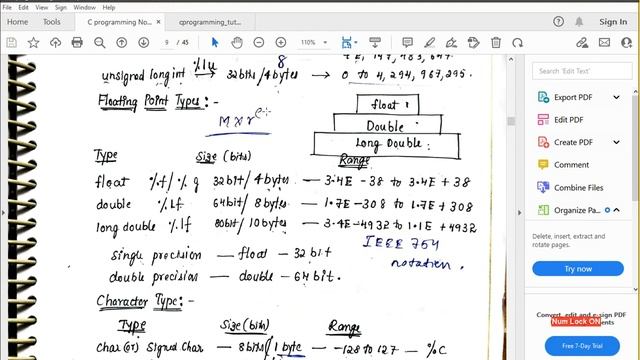Click the share link icon
The width and height of the screenshot is (640, 360).
tap(582, 42)
